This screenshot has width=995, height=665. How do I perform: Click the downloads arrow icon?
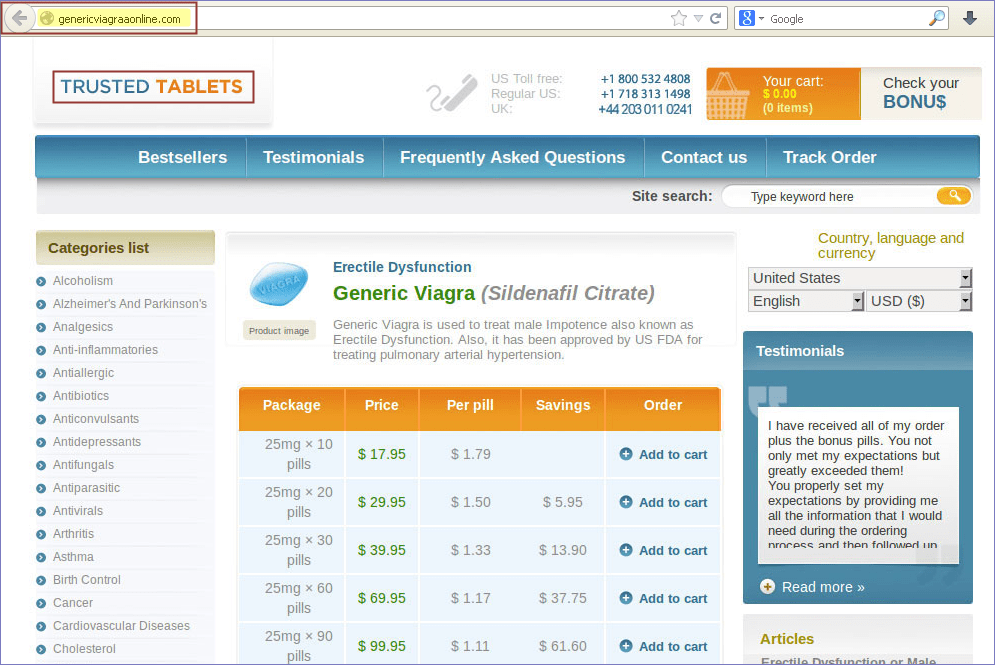point(969,18)
